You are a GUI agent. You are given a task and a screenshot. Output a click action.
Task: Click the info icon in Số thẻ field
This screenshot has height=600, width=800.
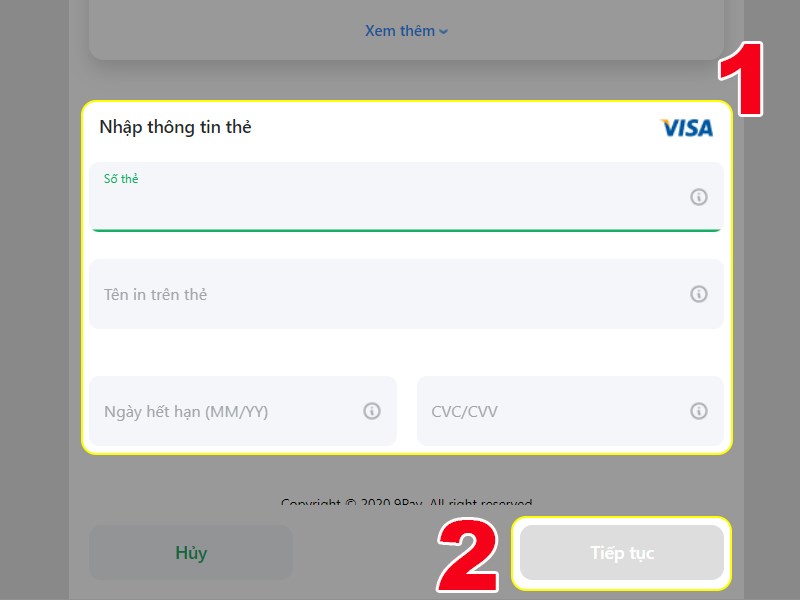tap(698, 197)
